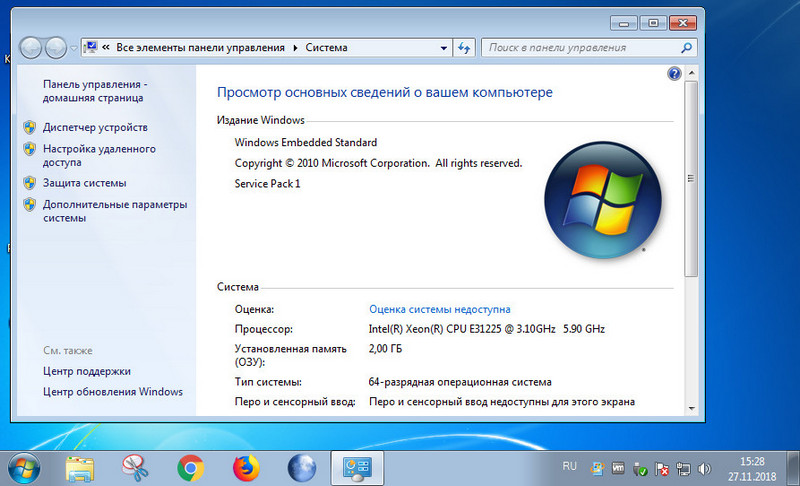
Task: Click the 64-разрядная операционная система text
Action: tap(460, 382)
